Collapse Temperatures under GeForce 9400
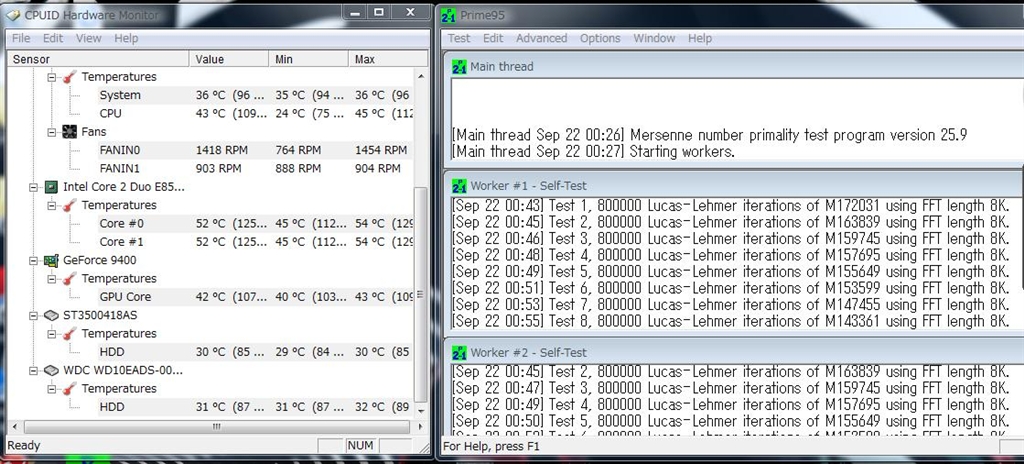This screenshot has height=464, width=1024. 52,278
